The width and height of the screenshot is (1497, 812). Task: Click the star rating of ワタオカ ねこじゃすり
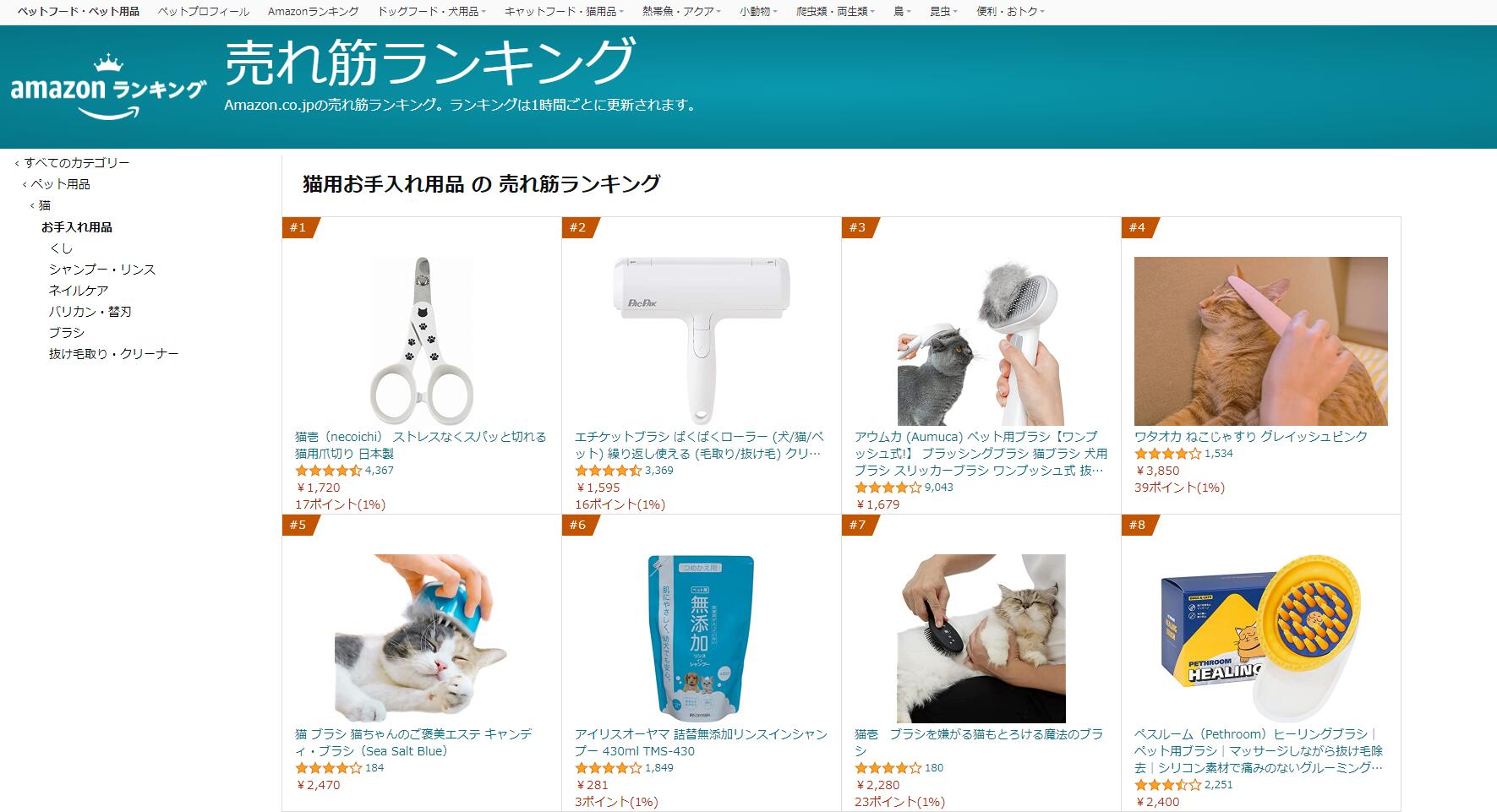click(1167, 454)
